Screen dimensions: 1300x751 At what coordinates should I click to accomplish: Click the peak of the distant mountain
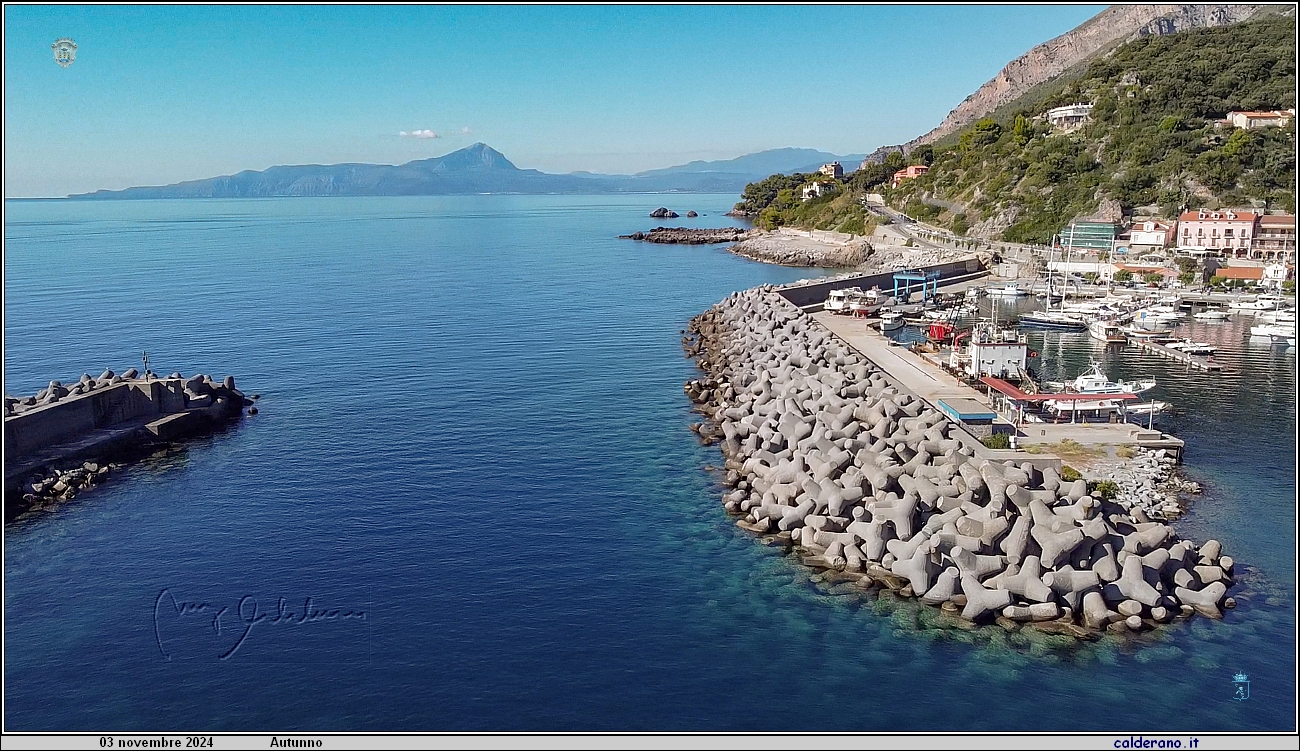click(478, 148)
